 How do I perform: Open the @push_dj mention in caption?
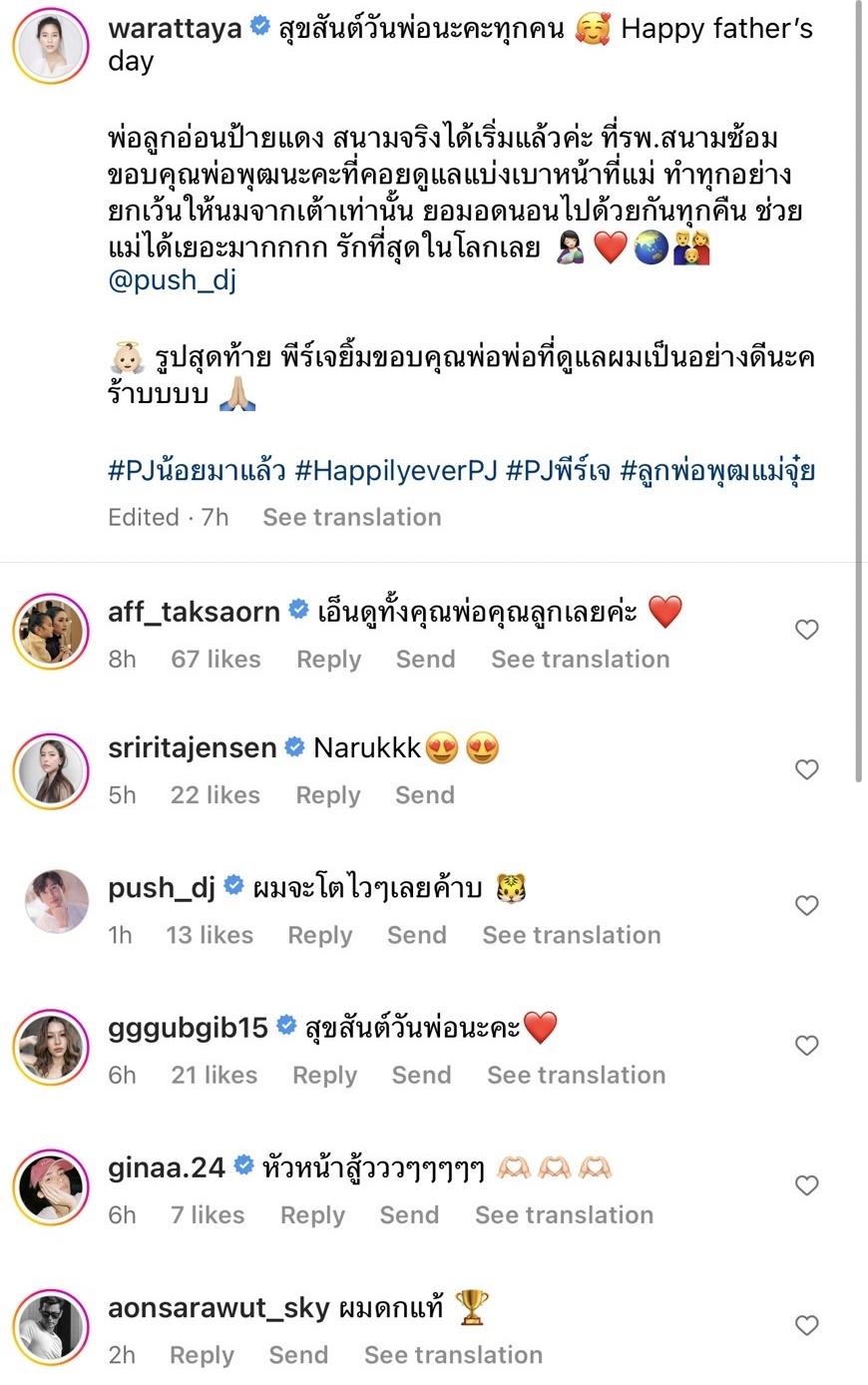(x=172, y=280)
